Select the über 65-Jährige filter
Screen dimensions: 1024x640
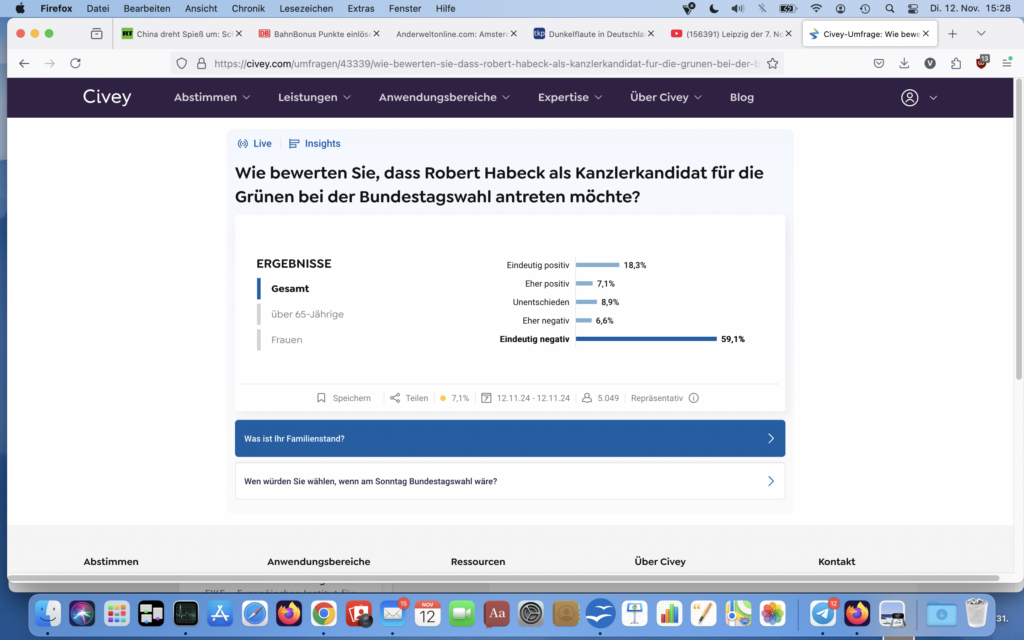click(307, 314)
